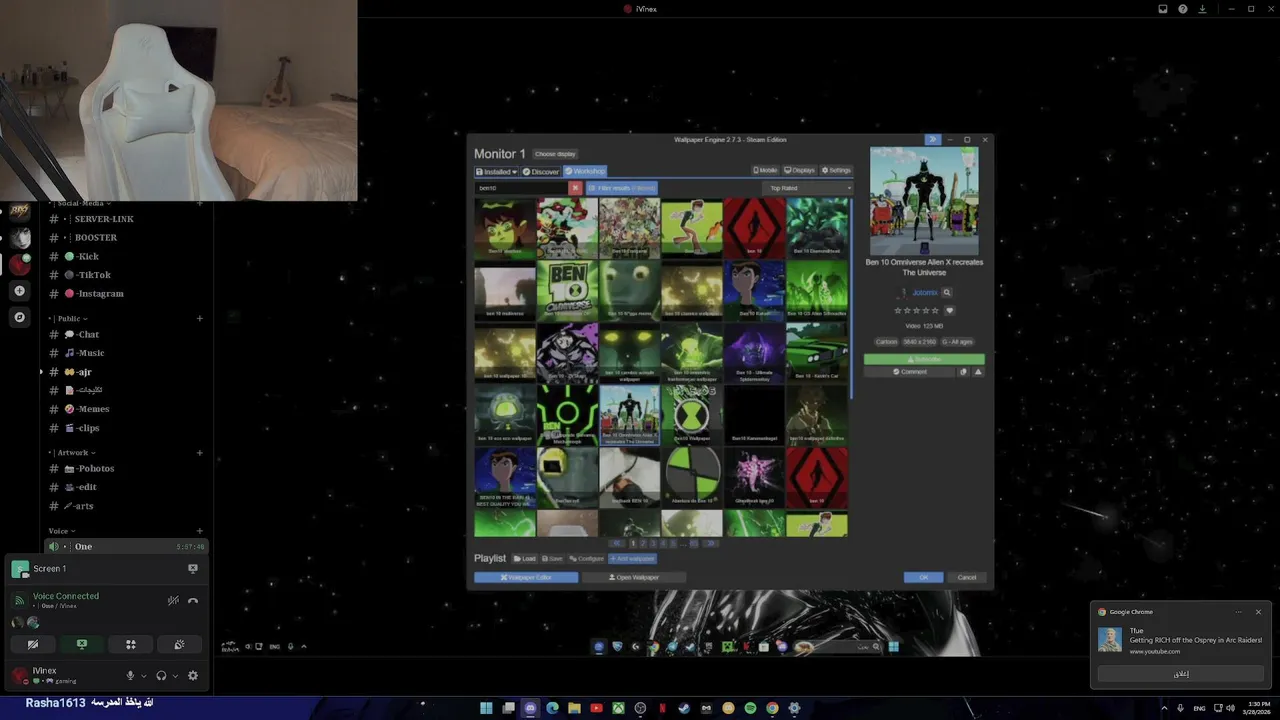This screenshot has height=720, width=1280.
Task: Go to next page of workshop results
Action: point(710,543)
